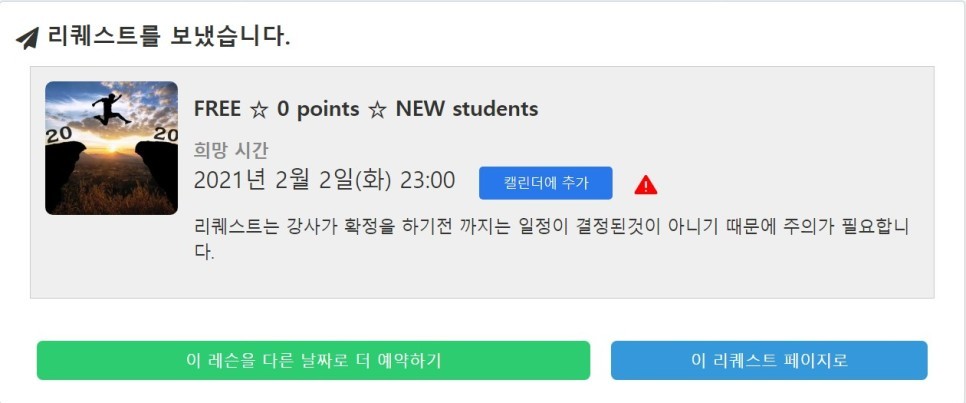
Task: Click the jumping person silhouette in the thumbnail
Action: tap(110, 109)
